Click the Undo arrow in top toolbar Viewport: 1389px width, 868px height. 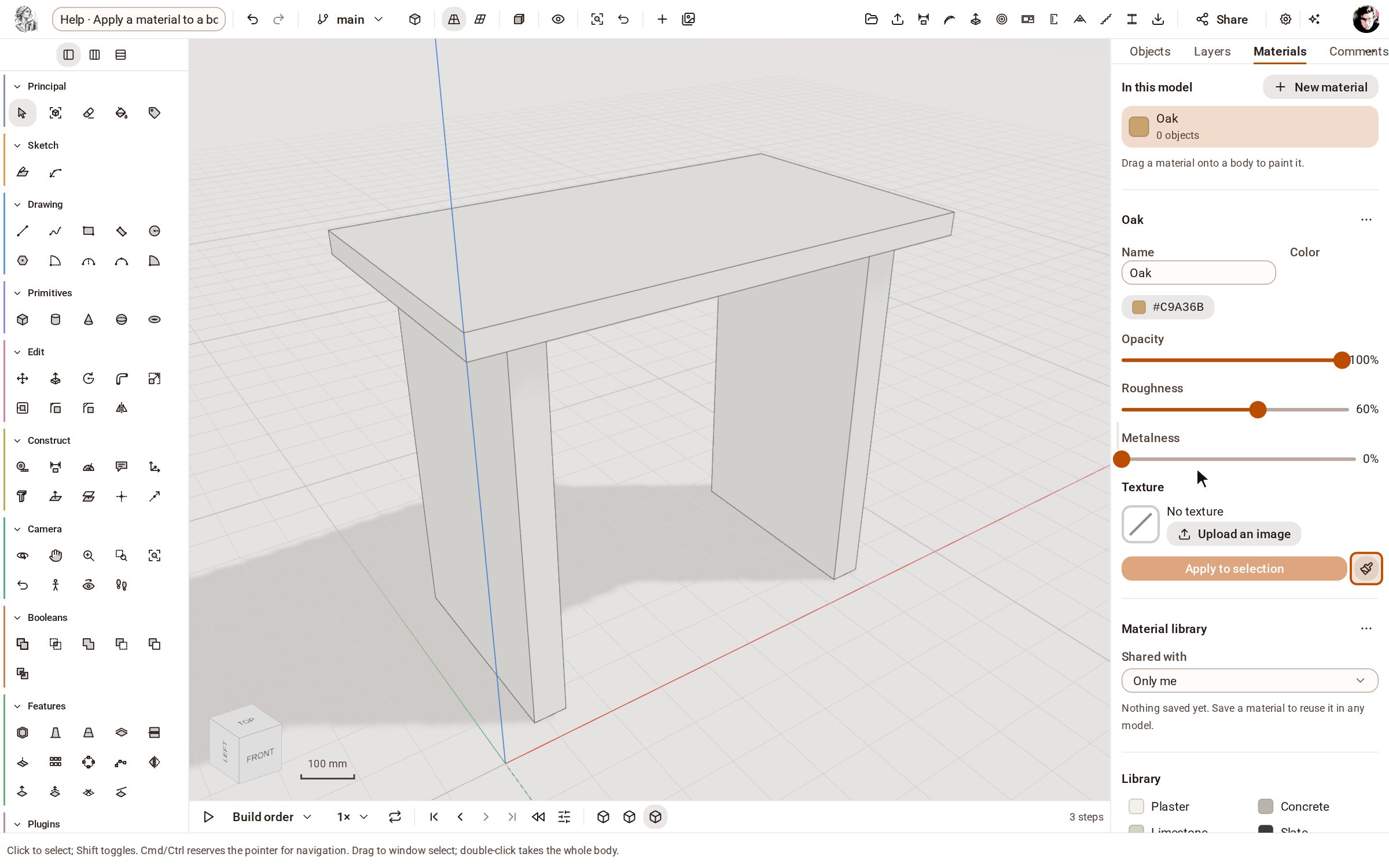[x=252, y=19]
